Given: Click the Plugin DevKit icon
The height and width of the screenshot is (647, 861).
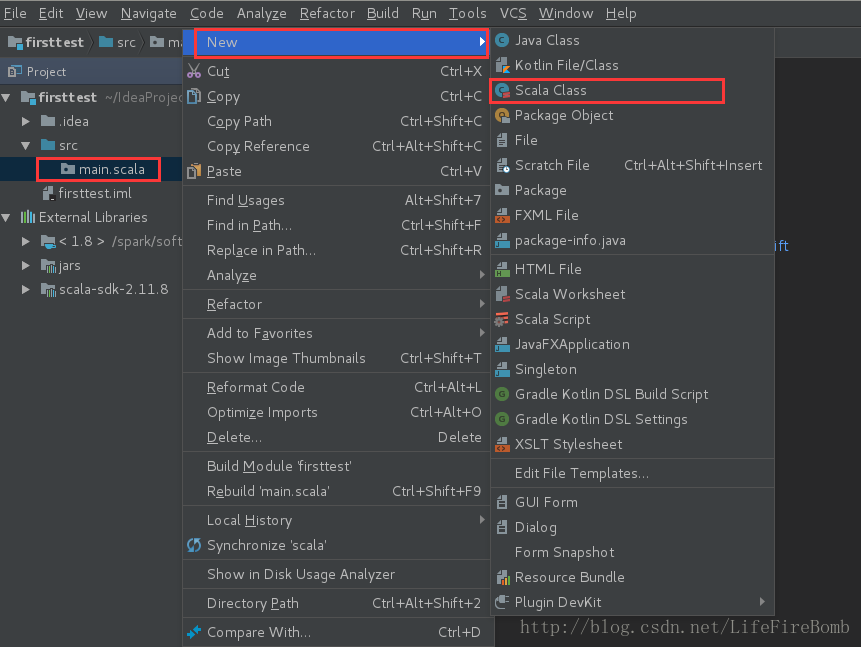Looking at the screenshot, I should [502, 603].
